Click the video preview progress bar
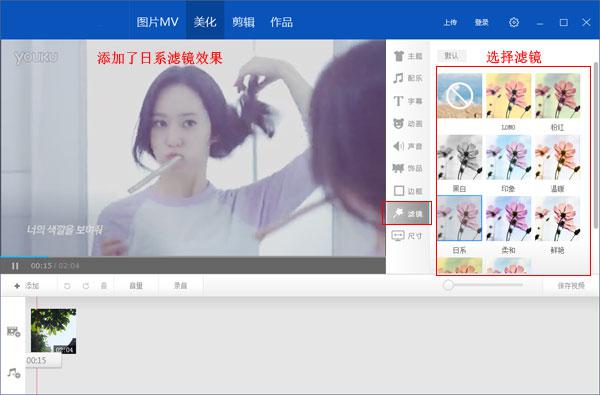Viewport: 600px width, 395px height. click(x=193, y=257)
